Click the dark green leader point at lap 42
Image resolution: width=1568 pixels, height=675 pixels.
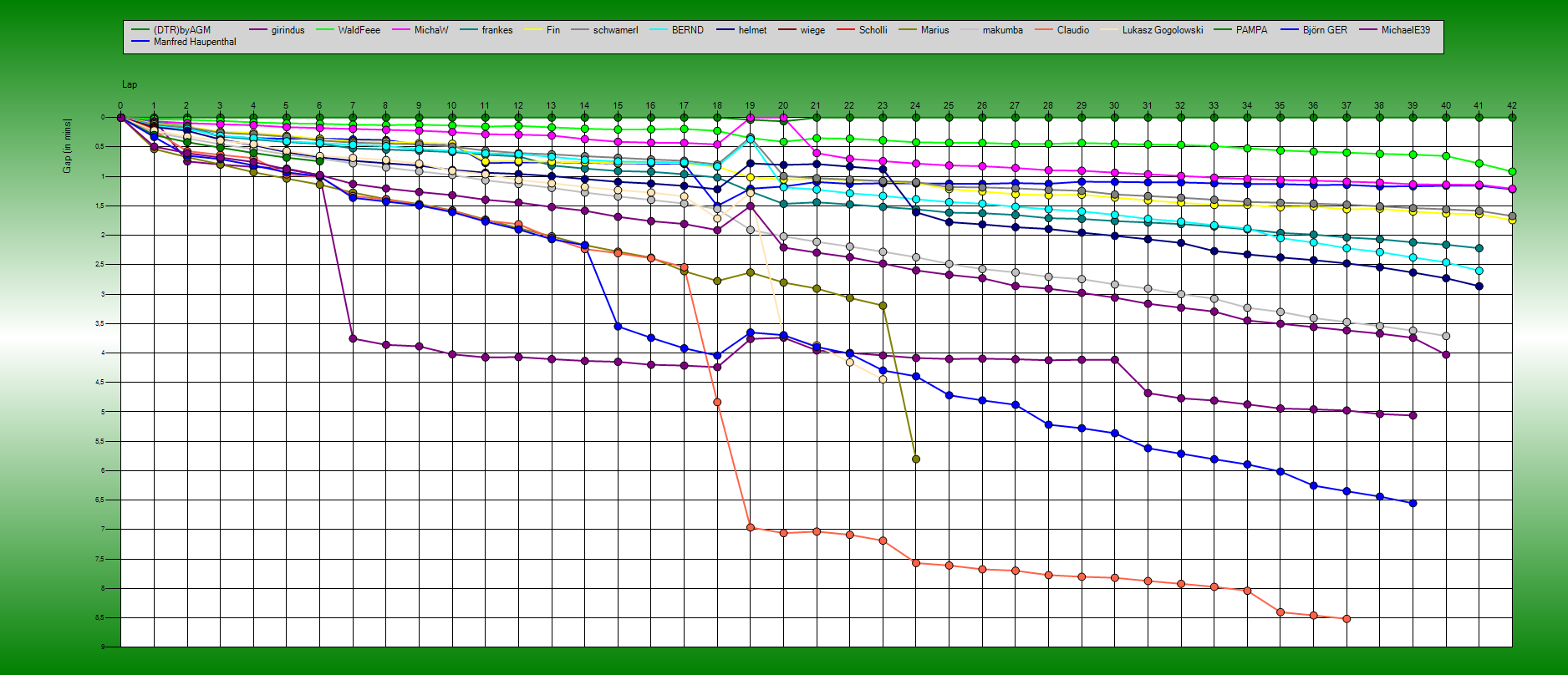pyautogui.click(x=1512, y=118)
